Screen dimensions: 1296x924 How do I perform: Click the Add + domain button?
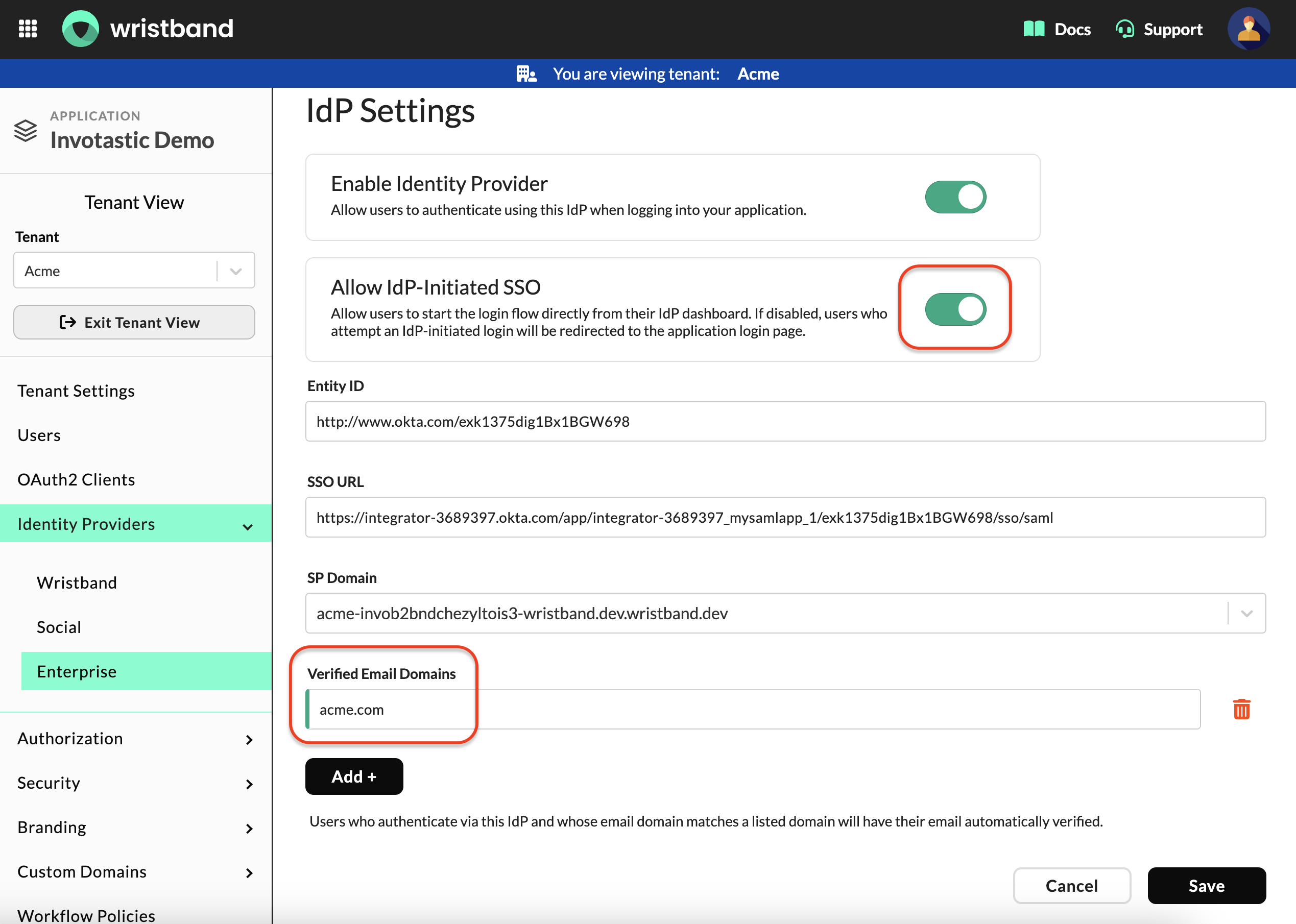tap(354, 776)
